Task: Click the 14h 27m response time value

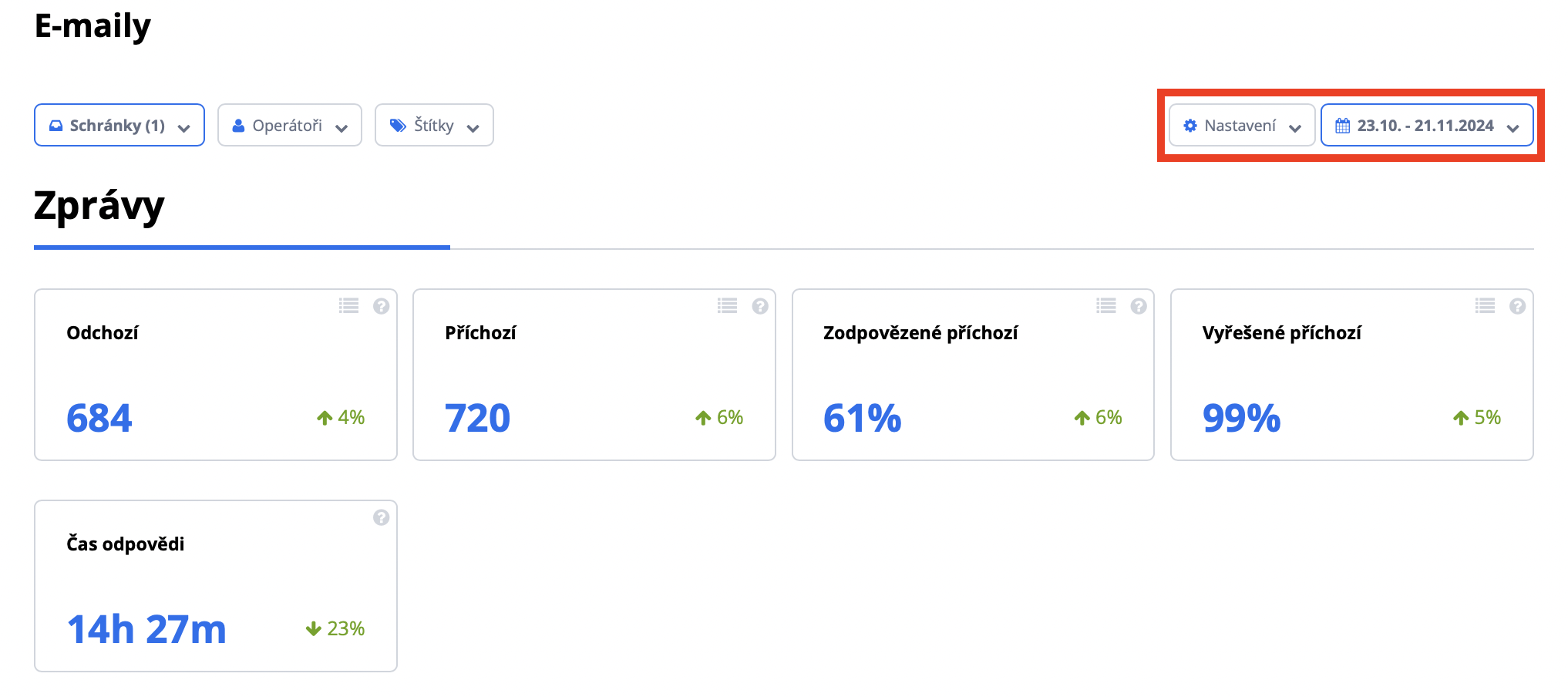Action: tap(146, 629)
